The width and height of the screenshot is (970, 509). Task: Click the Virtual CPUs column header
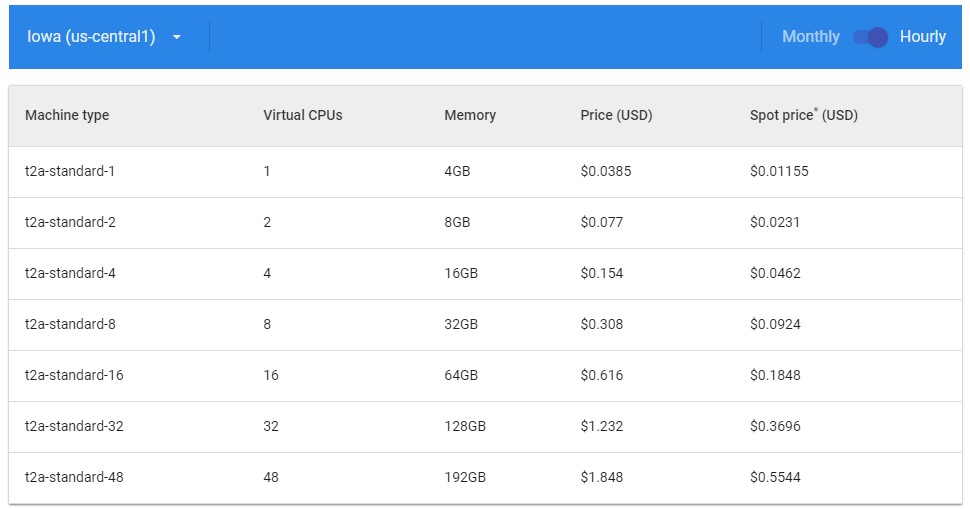[303, 115]
